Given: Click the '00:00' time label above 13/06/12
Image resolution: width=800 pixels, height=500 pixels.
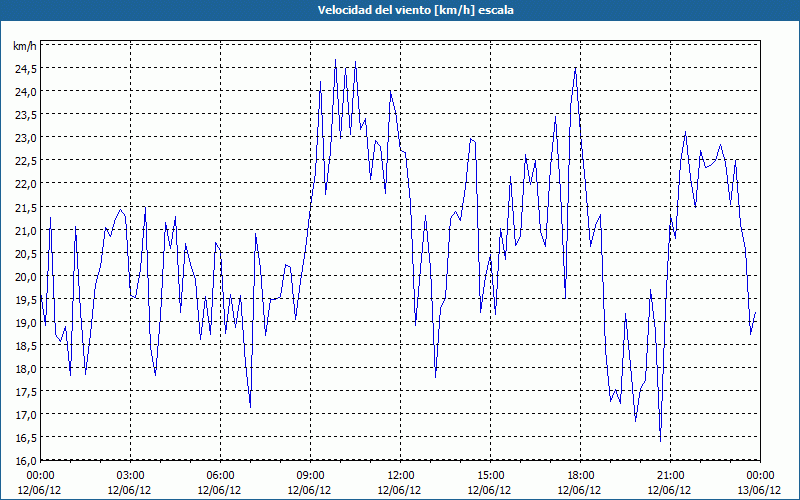Looking at the screenshot, I should tap(760, 476).
